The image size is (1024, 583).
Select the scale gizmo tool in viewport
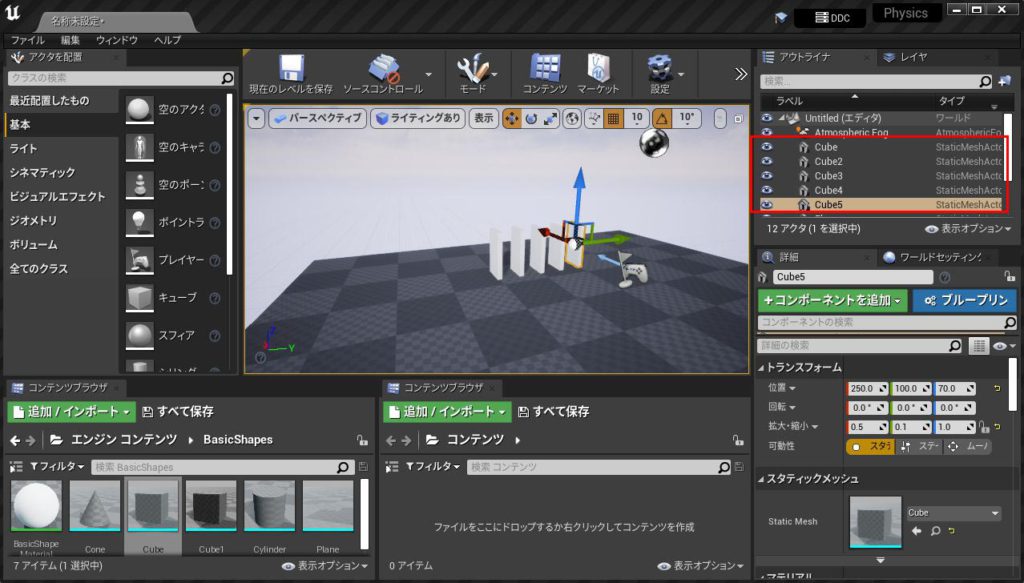point(551,118)
